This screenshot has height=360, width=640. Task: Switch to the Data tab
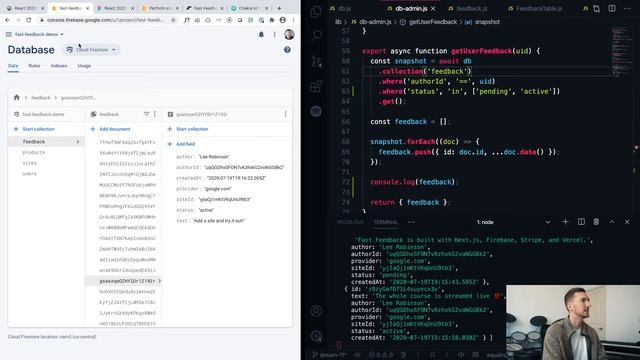tap(13, 66)
